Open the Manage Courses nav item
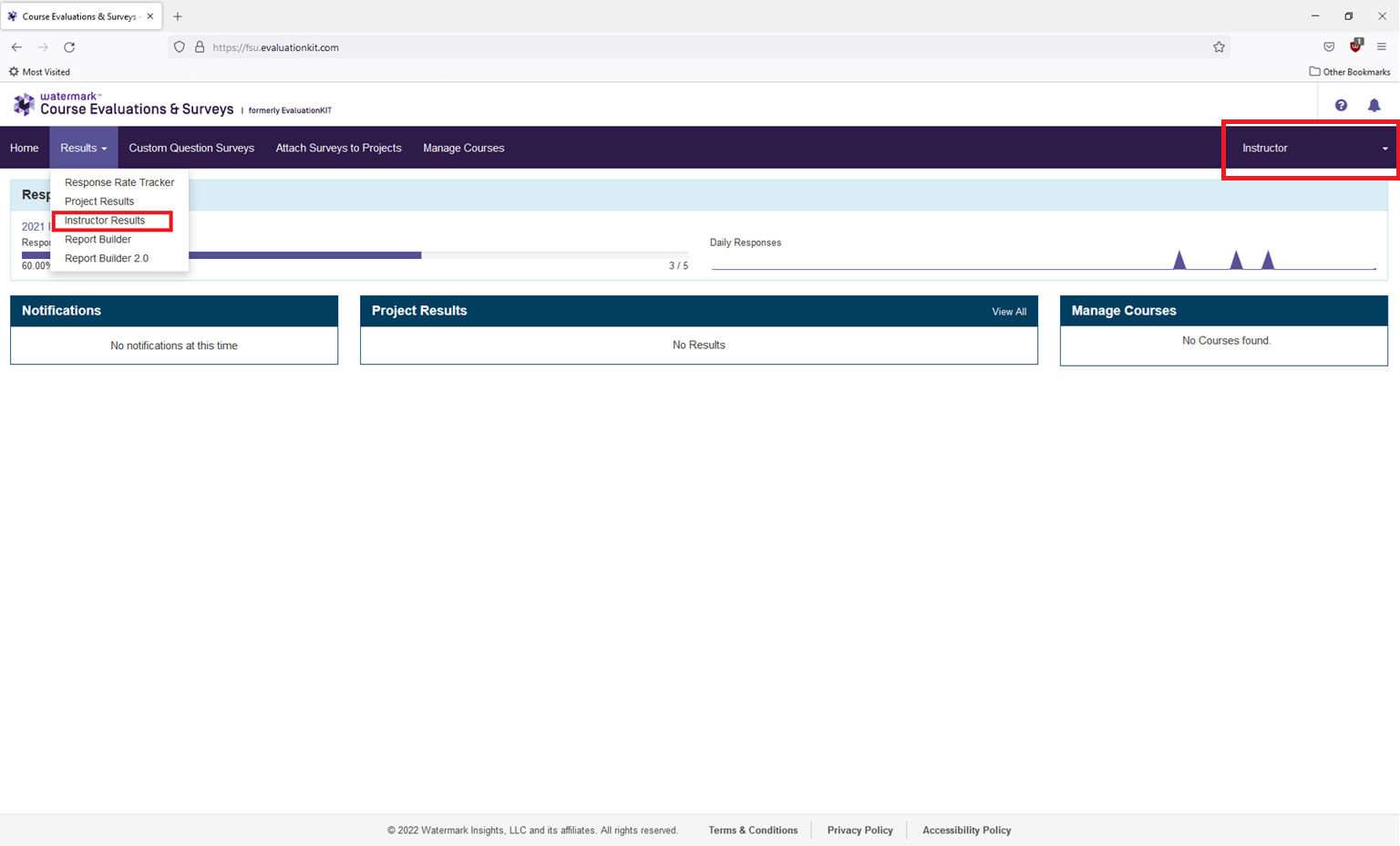Image resolution: width=1400 pixels, height=846 pixels. (x=464, y=148)
